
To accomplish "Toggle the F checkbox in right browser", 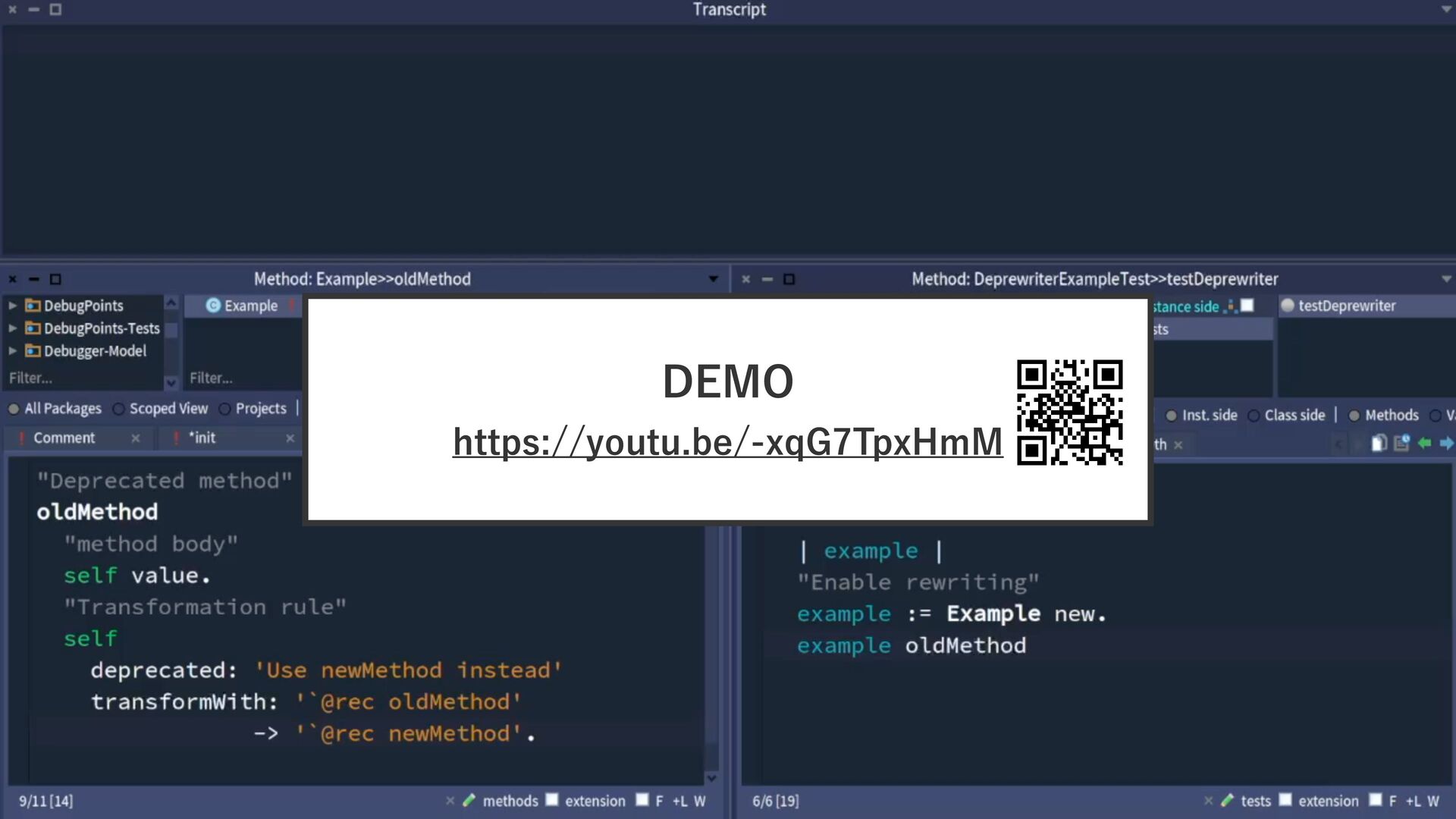I will click(1376, 800).
